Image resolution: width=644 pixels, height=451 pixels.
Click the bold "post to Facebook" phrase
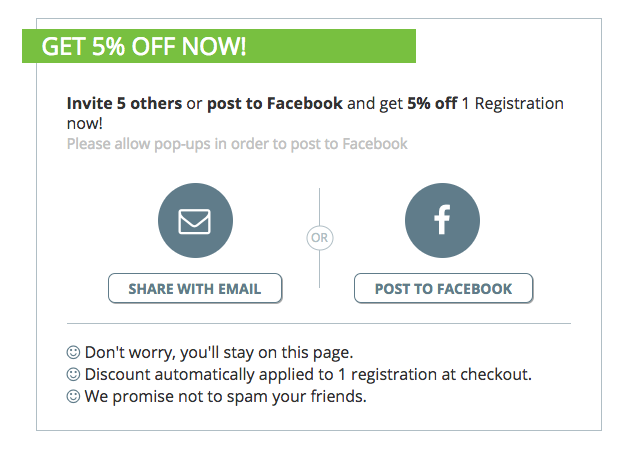(x=275, y=104)
